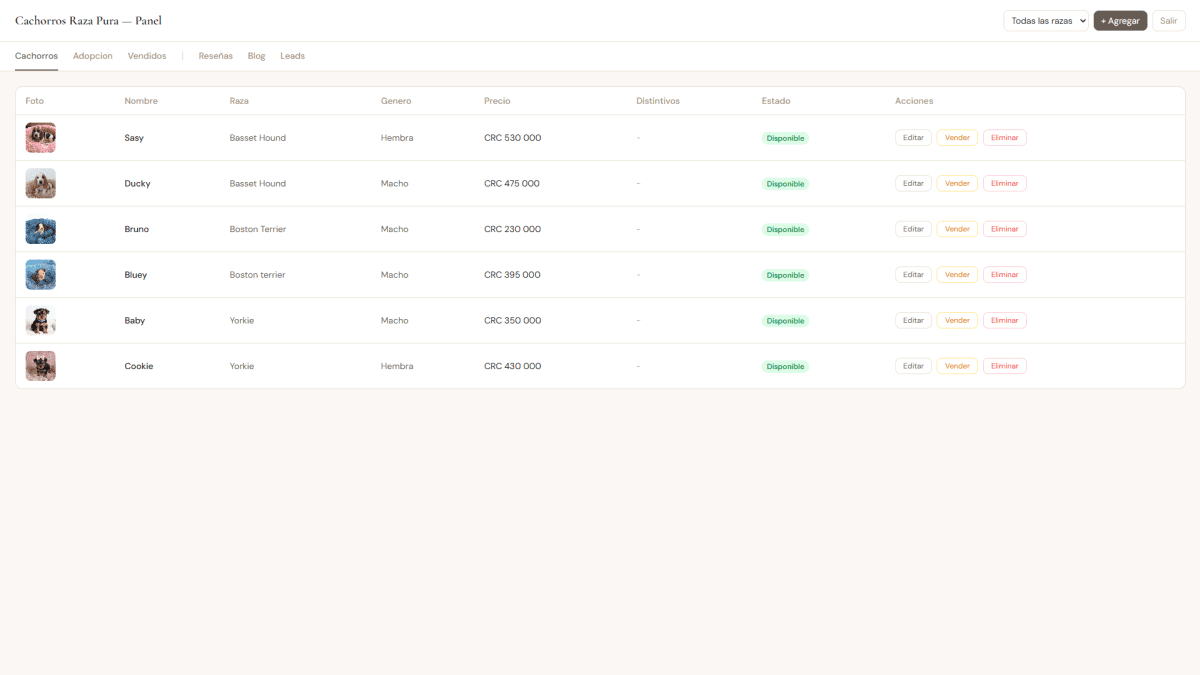1200x675 pixels.
Task: Click the price CRC 350 000
Action: click(x=513, y=320)
